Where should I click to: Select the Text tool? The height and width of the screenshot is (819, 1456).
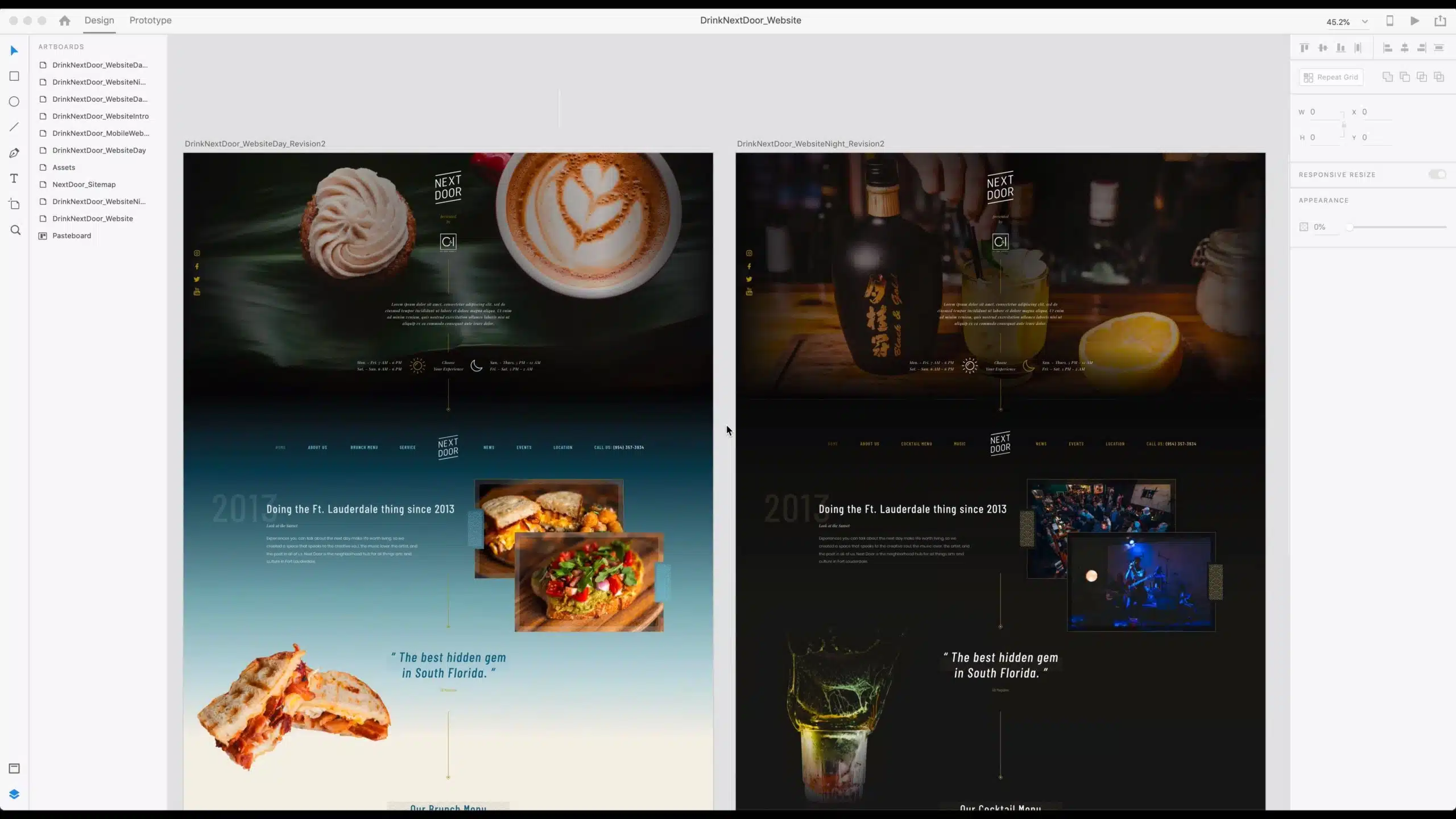pos(14,179)
